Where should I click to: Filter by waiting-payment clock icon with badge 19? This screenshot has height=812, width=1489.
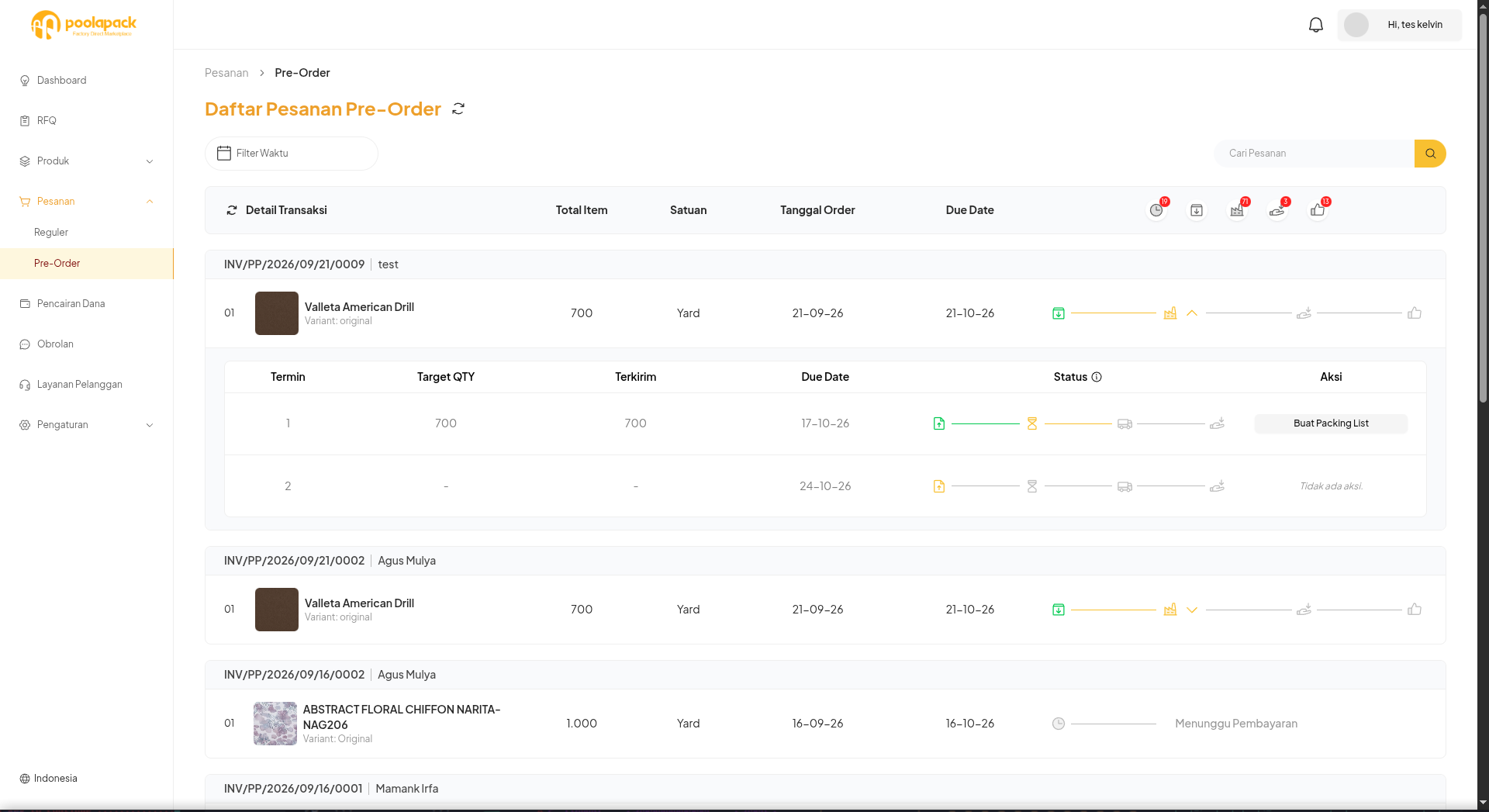(1156, 210)
